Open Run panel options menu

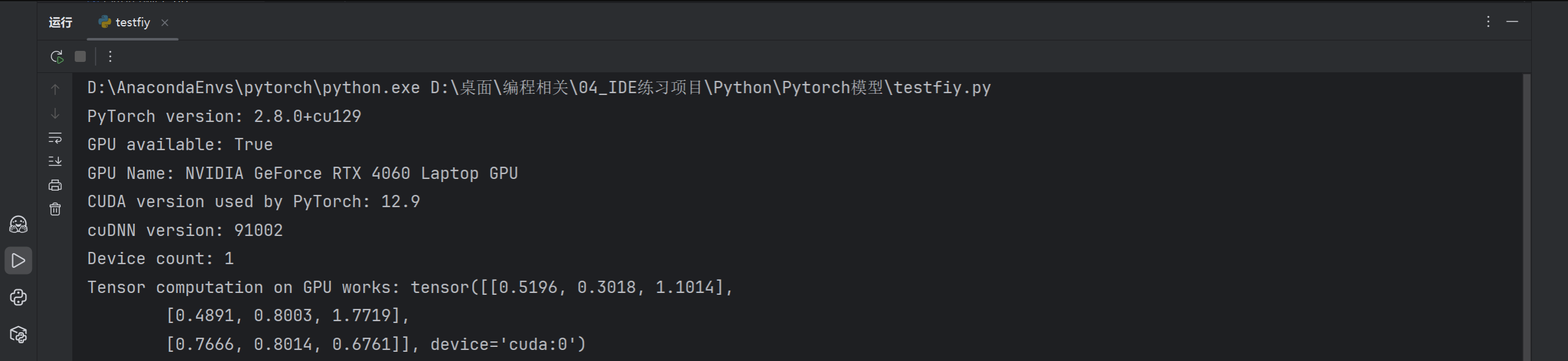click(x=1488, y=22)
